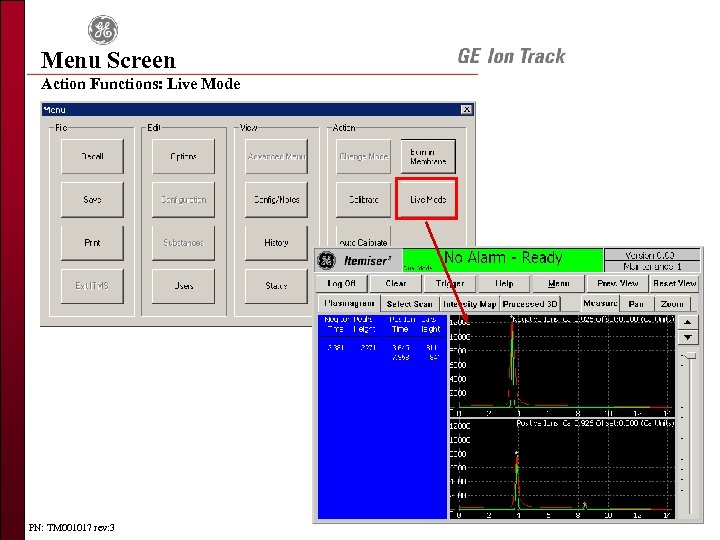Switch to the Intensity Map tab

click(x=469, y=304)
